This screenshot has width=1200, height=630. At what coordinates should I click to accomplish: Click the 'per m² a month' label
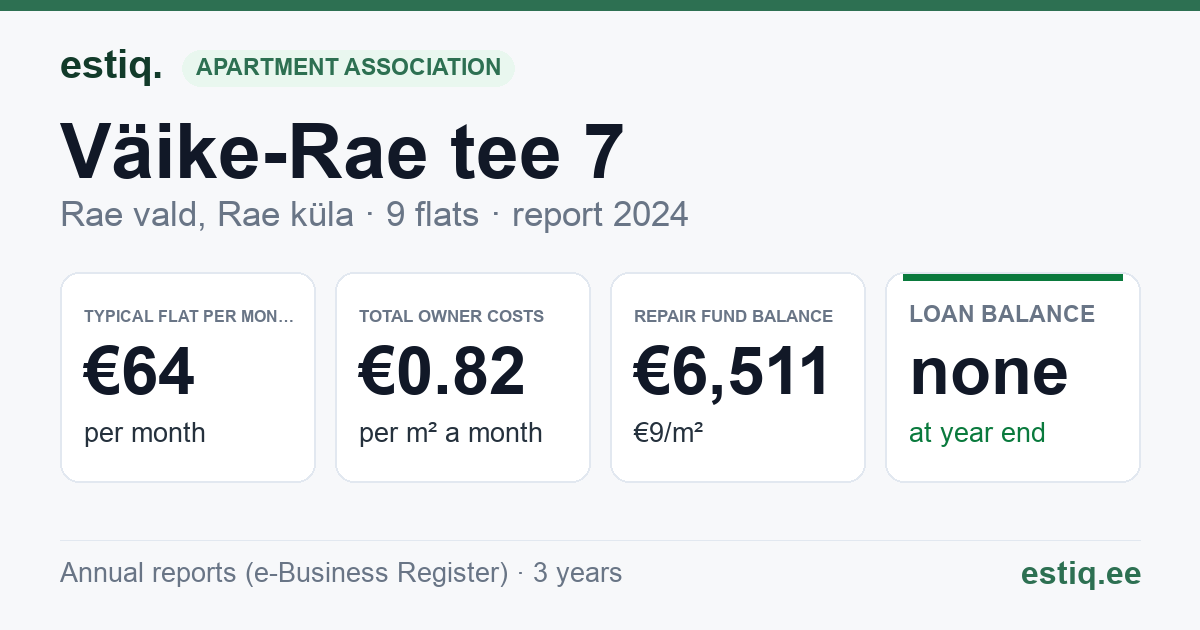pyautogui.click(x=451, y=433)
